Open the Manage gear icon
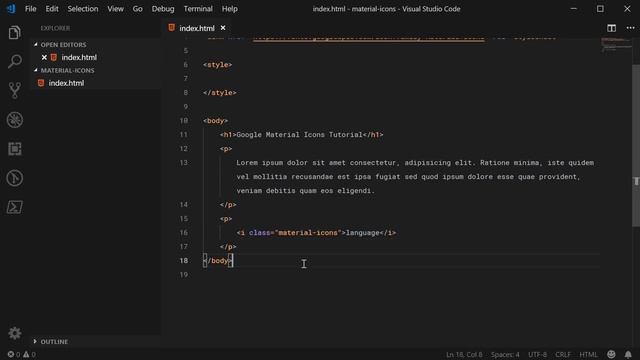 [x=14, y=333]
